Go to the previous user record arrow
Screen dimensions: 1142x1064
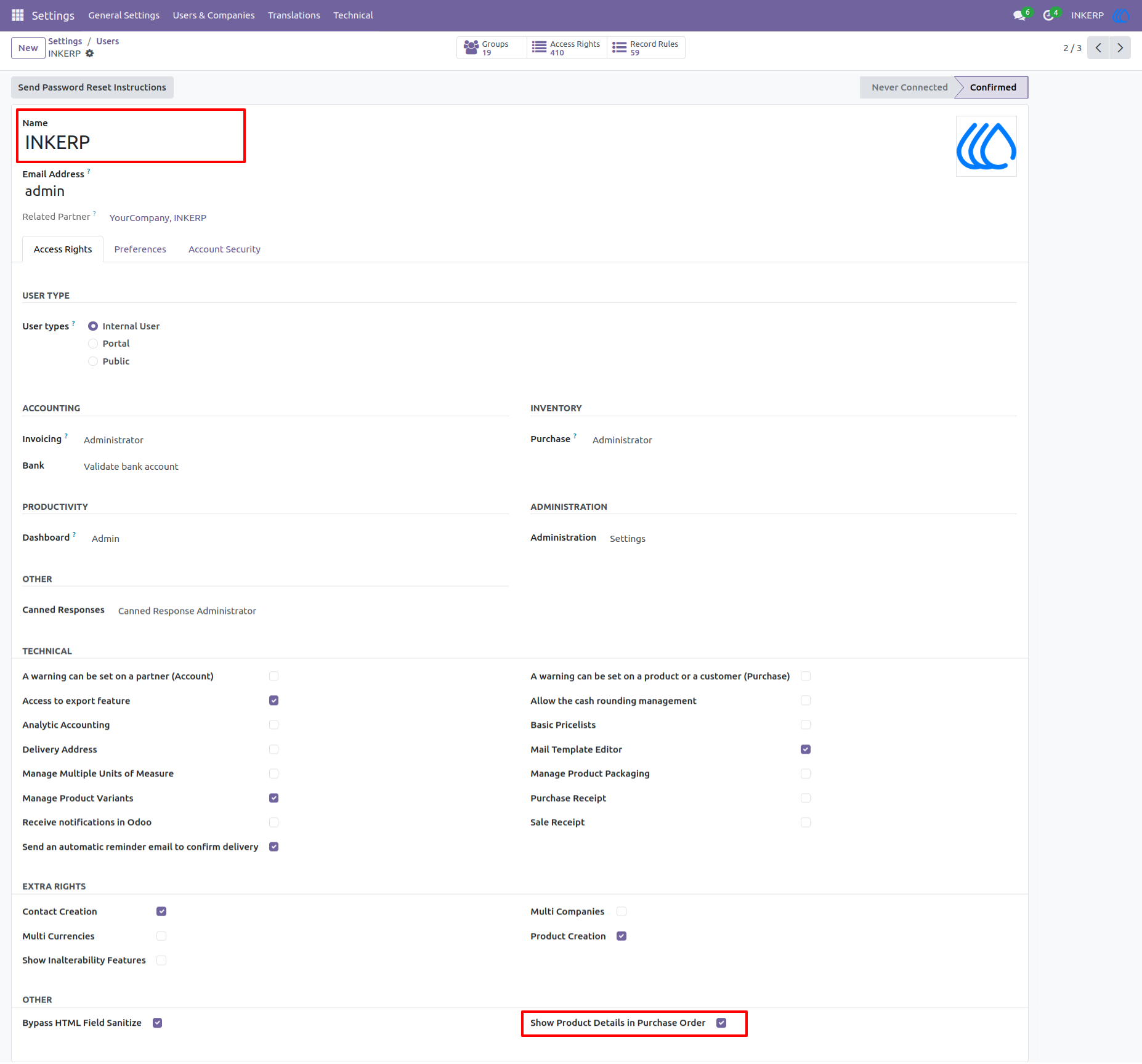pos(1098,48)
